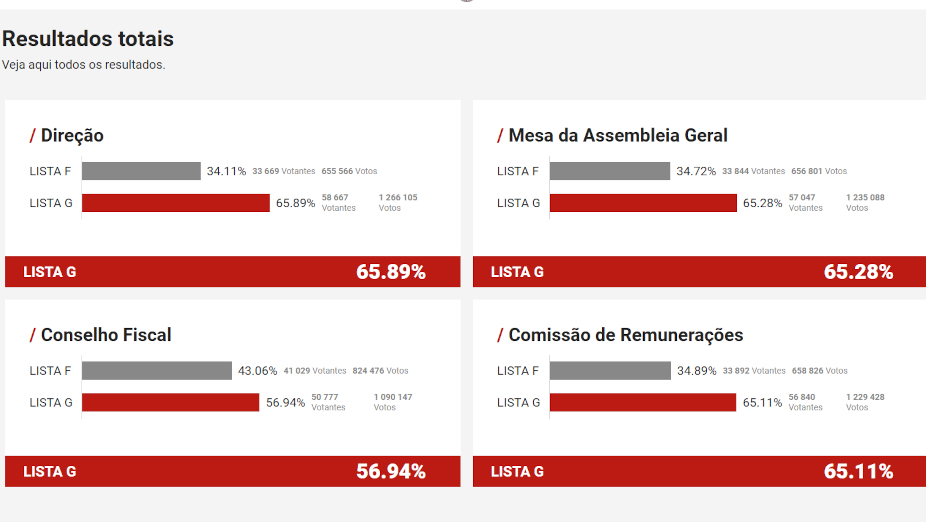This screenshot has height=522, width=926.
Task: Select the red LISTA G bar in Comissão de Remunerações
Action: coord(643,403)
